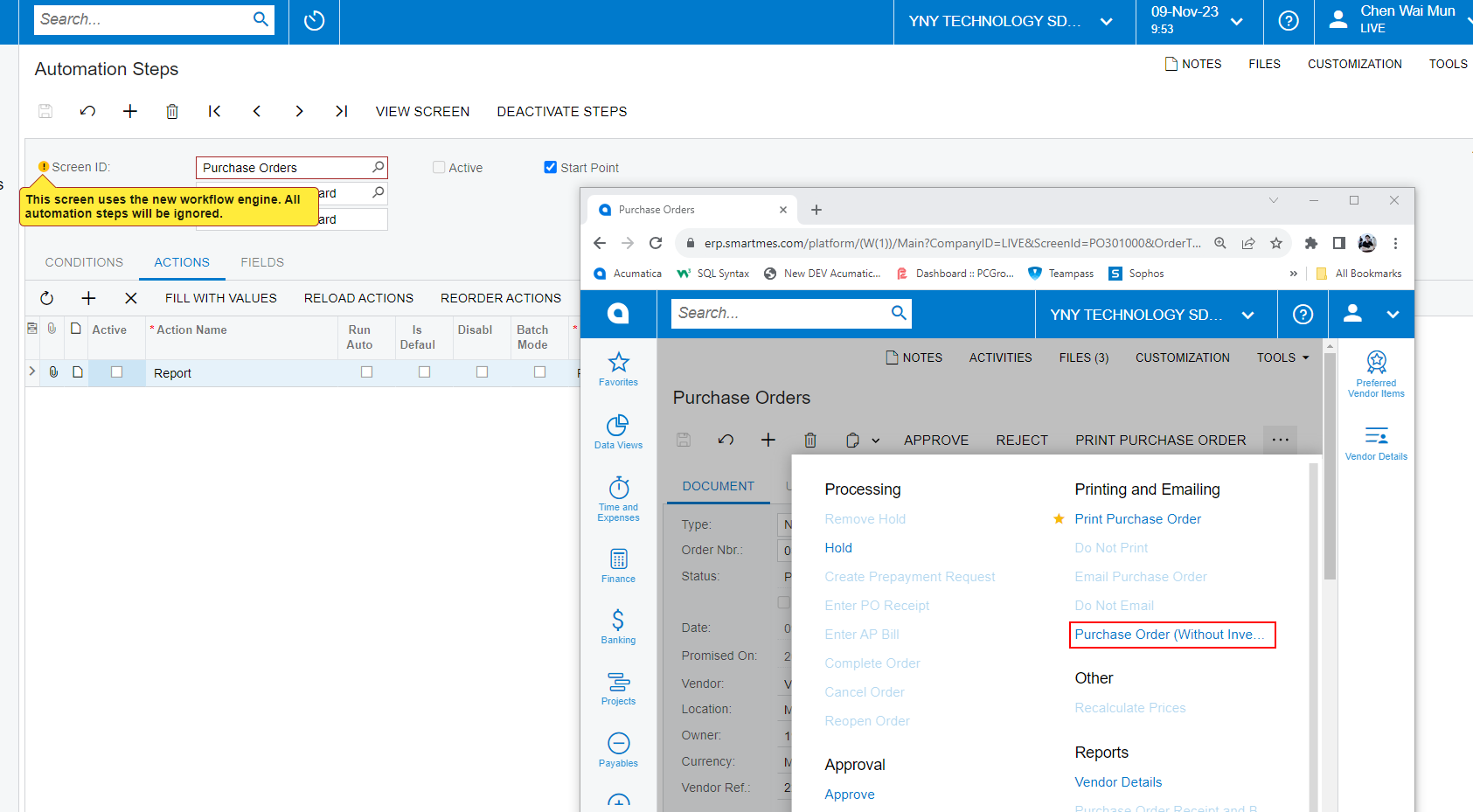Expand the Report row arrow
1473x812 pixels.
[32, 371]
